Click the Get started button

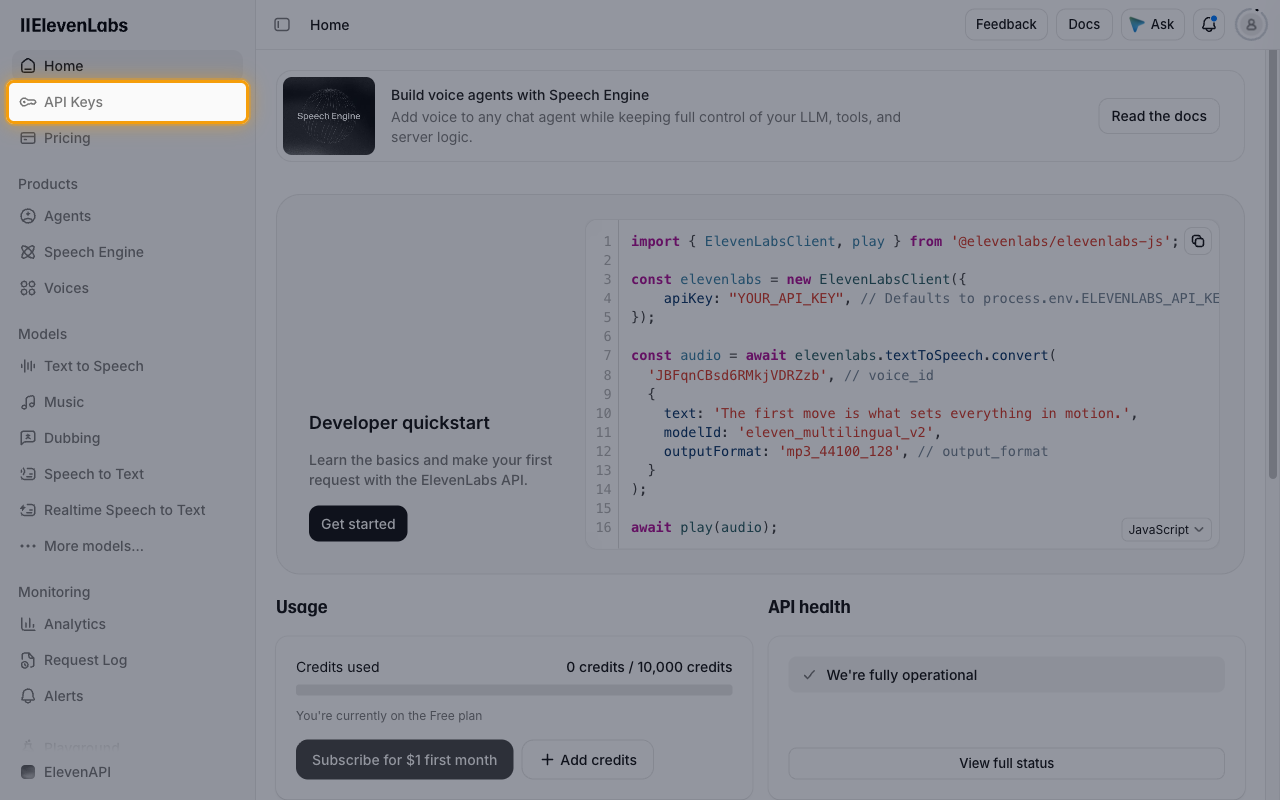(358, 524)
